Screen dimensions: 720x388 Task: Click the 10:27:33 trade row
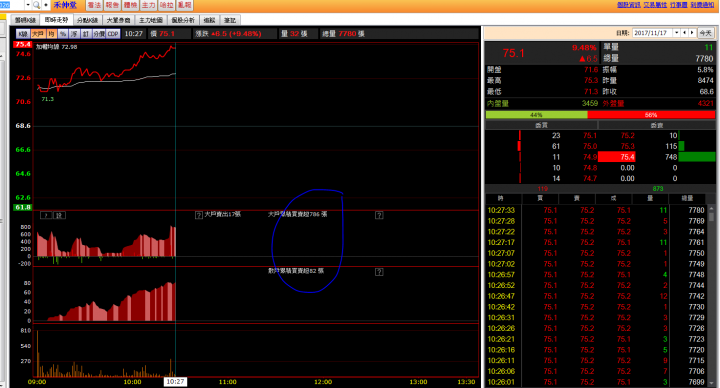point(596,210)
